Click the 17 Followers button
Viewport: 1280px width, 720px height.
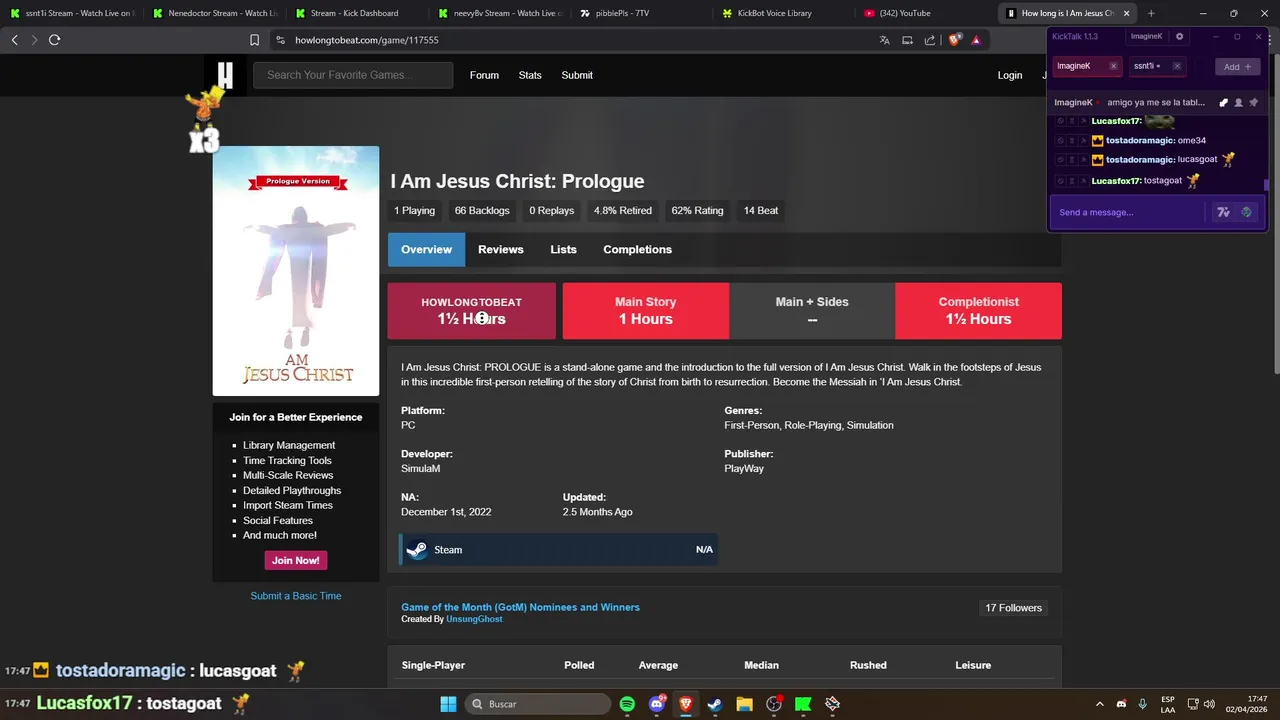tap(1013, 608)
